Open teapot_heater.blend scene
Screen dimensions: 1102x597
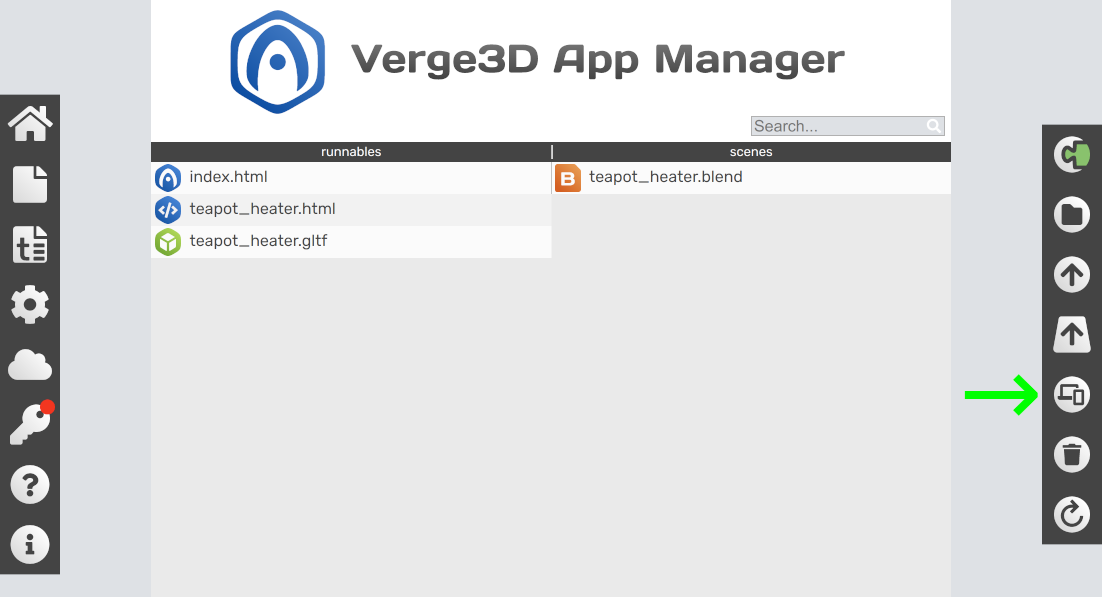[x=666, y=177]
